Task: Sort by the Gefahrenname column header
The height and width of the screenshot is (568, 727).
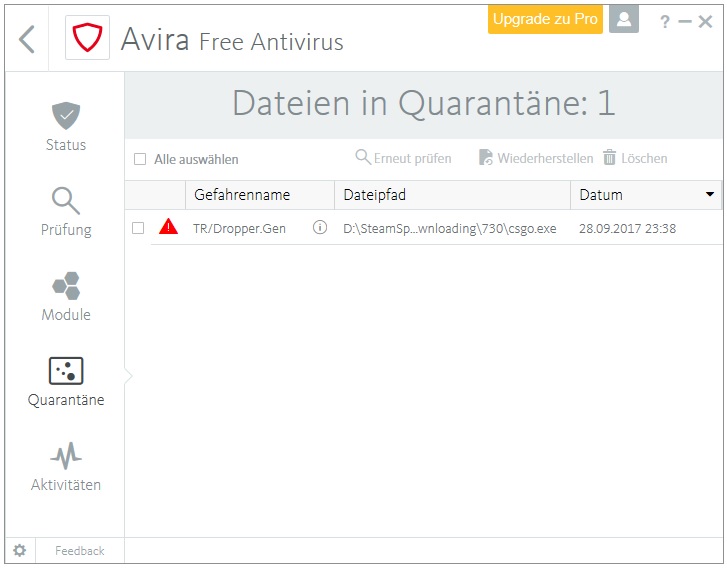Action: 260,195
